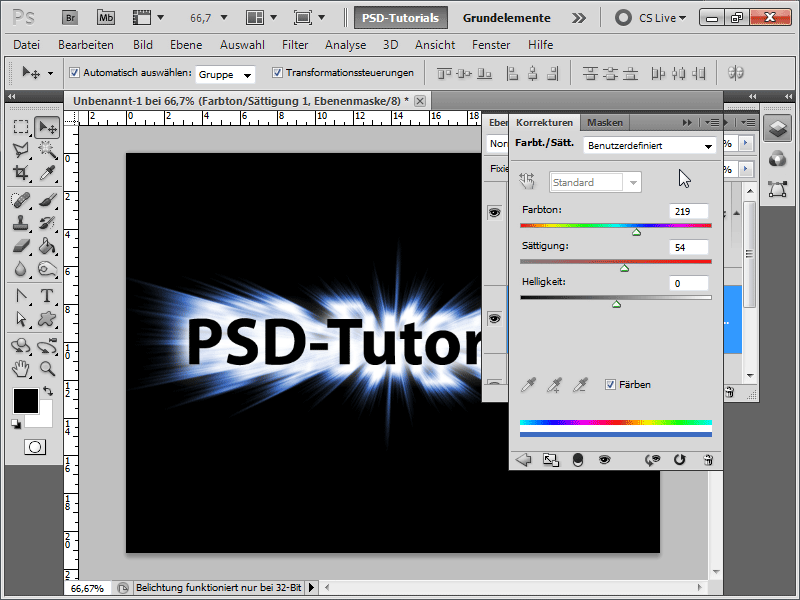
Task: Select the Crop tool
Action: click(21, 172)
